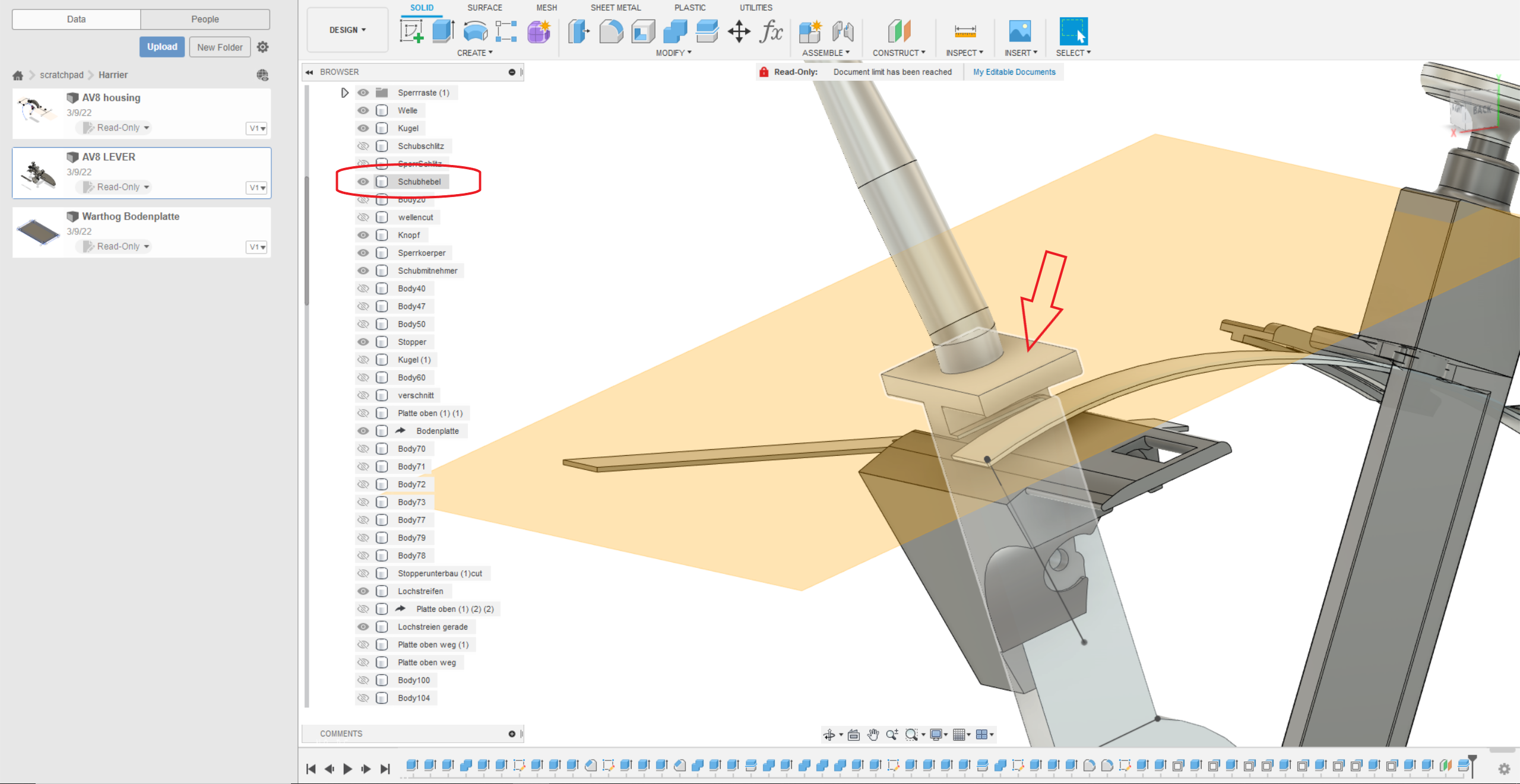Select the Create Sketch tool
This screenshot has height=784, width=1520.
411,31
